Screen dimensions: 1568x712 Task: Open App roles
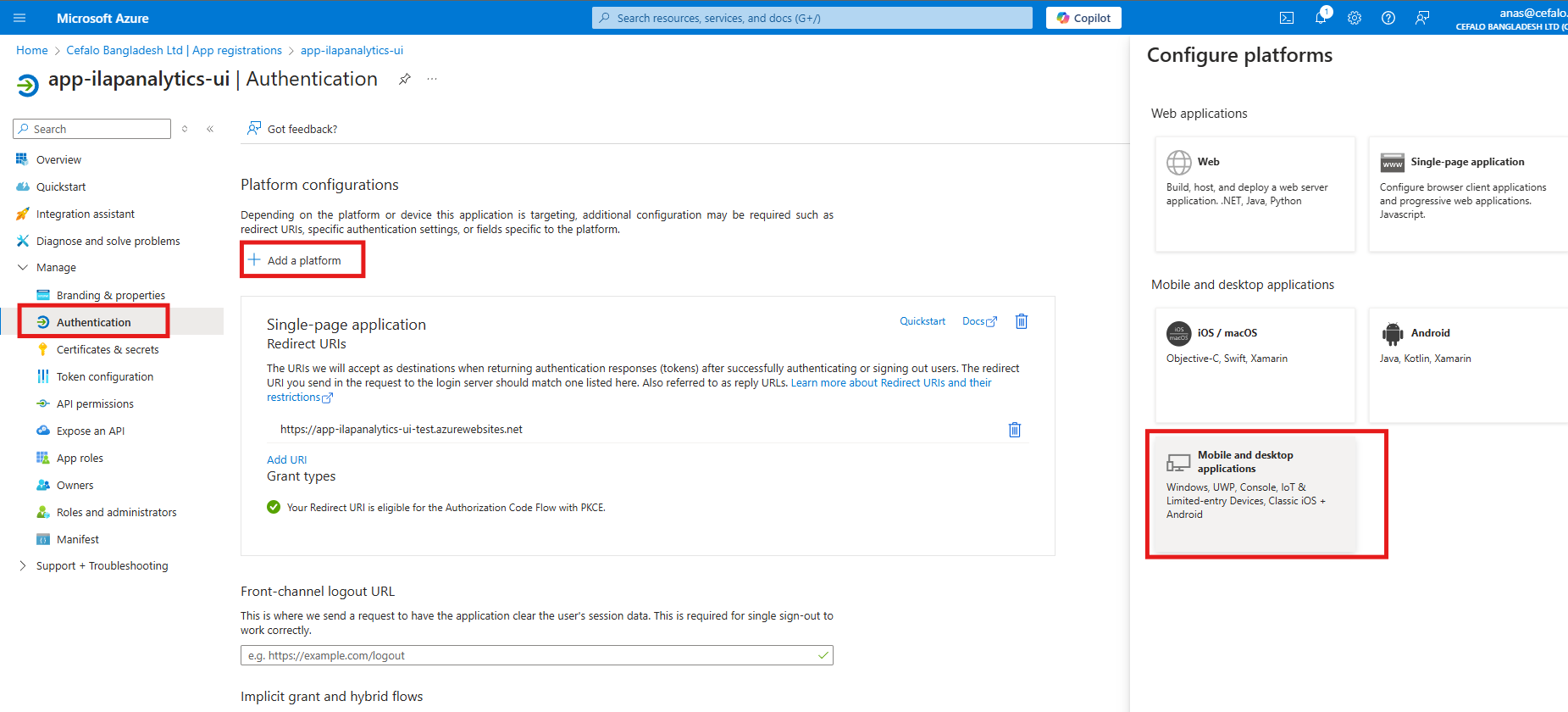[x=80, y=458]
